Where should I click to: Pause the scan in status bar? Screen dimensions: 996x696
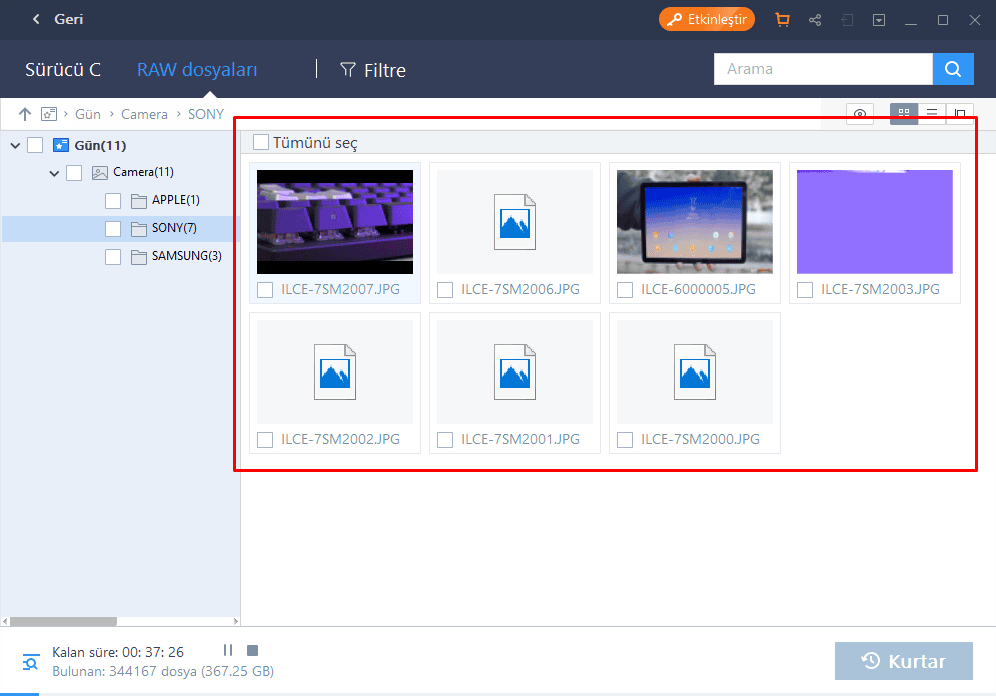[x=228, y=651]
